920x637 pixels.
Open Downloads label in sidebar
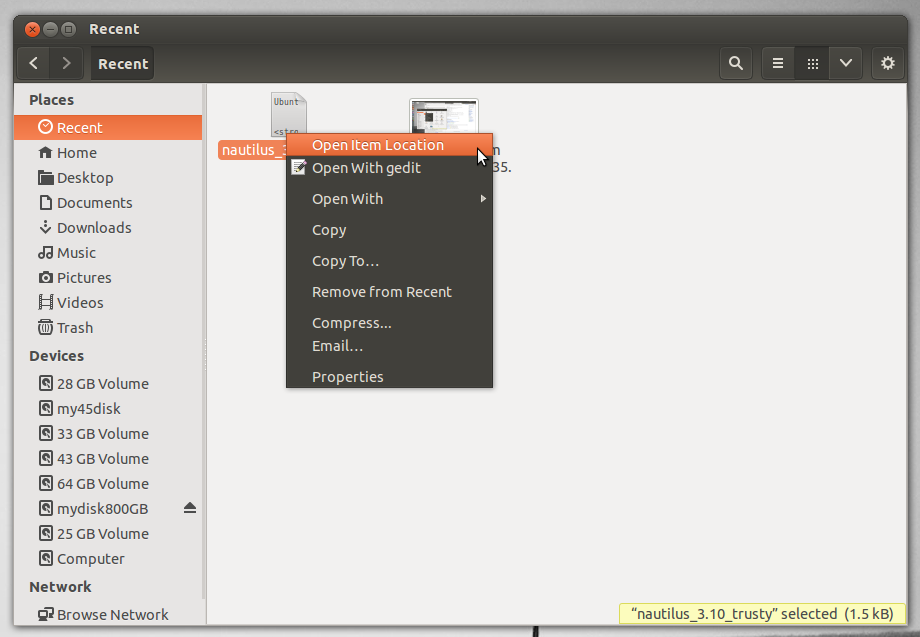[x=94, y=228]
